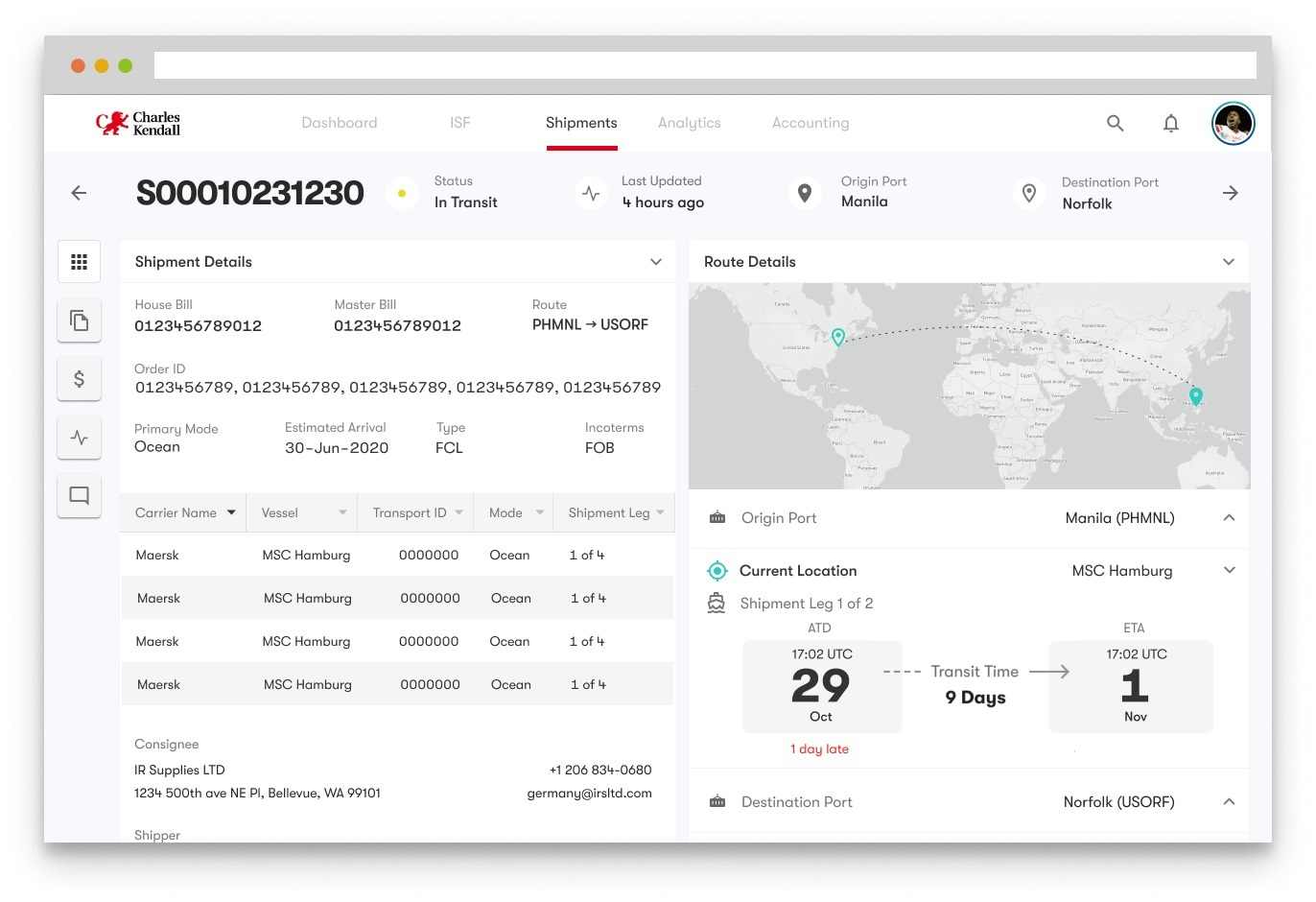Click the search magnifier icon
Viewport: 1316px width, 902px height.
(1115, 123)
